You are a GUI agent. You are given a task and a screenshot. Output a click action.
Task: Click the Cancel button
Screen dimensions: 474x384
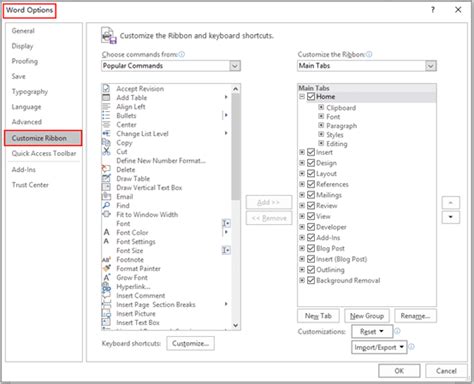[446, 371]
